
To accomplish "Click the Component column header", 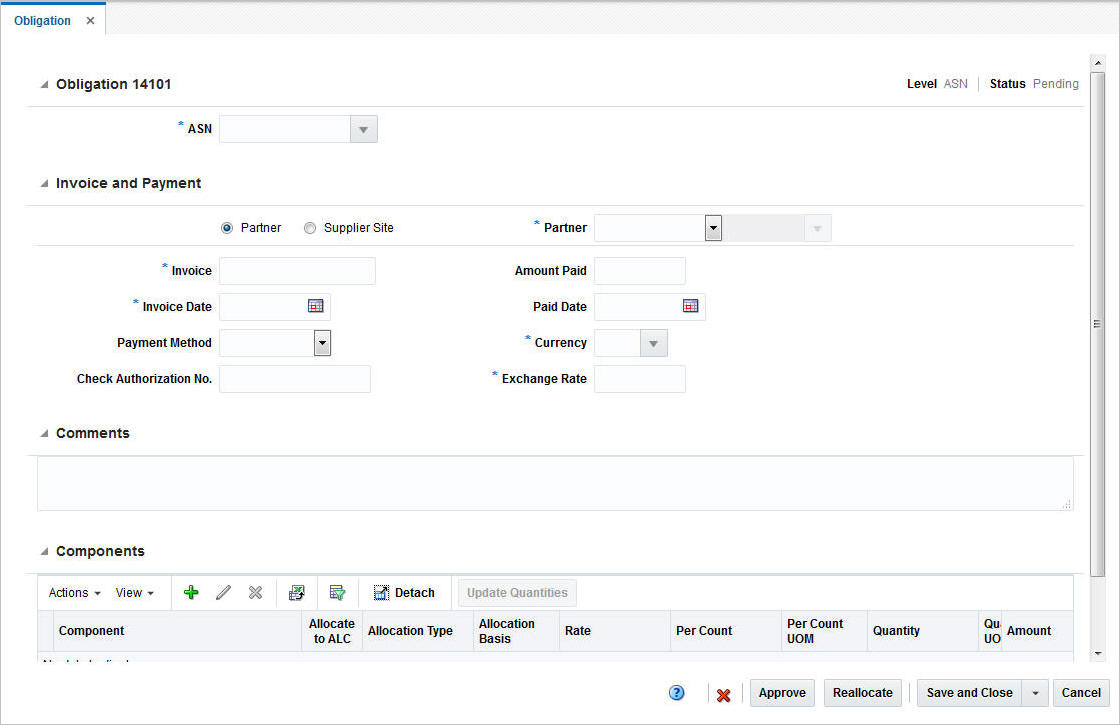I will [x=178, y=631].
